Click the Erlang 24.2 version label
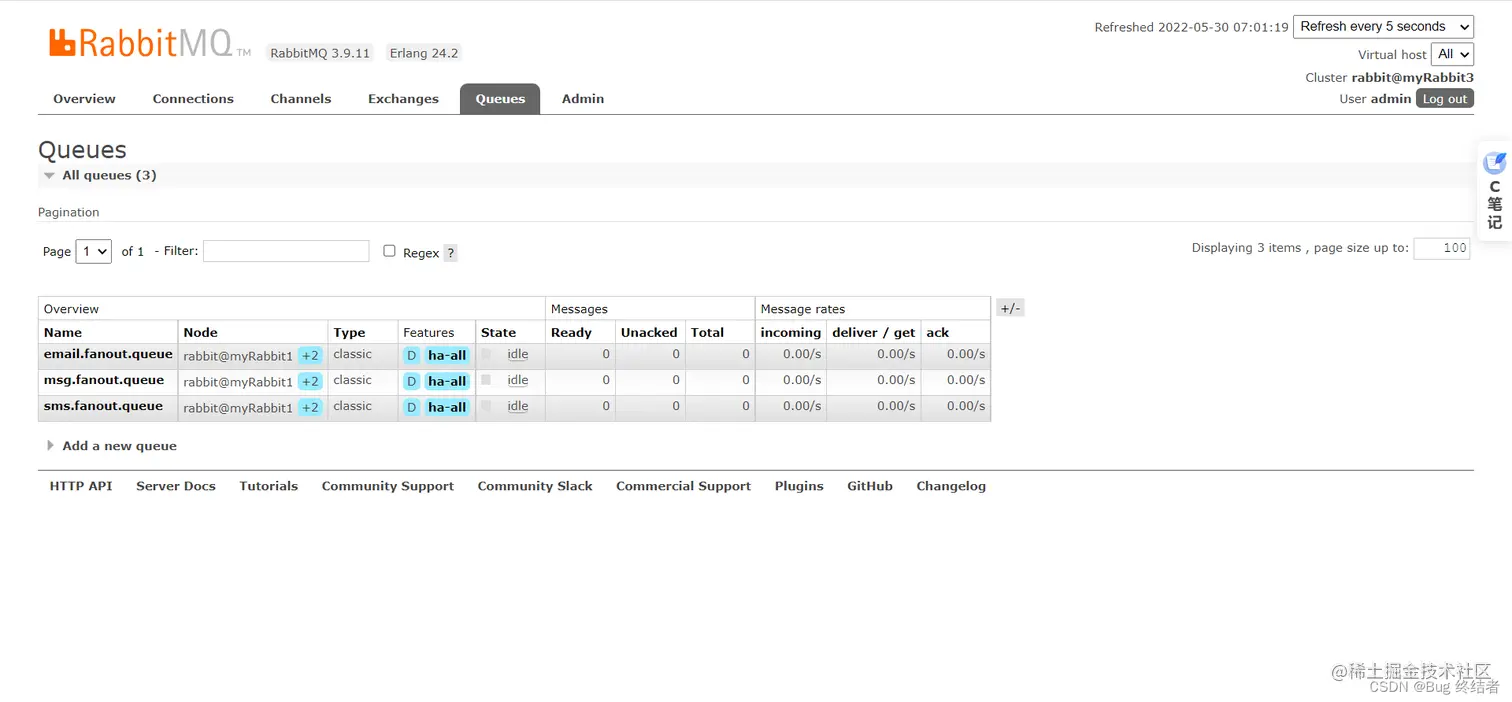1512x702 pixels. click(x=424, y=53)
